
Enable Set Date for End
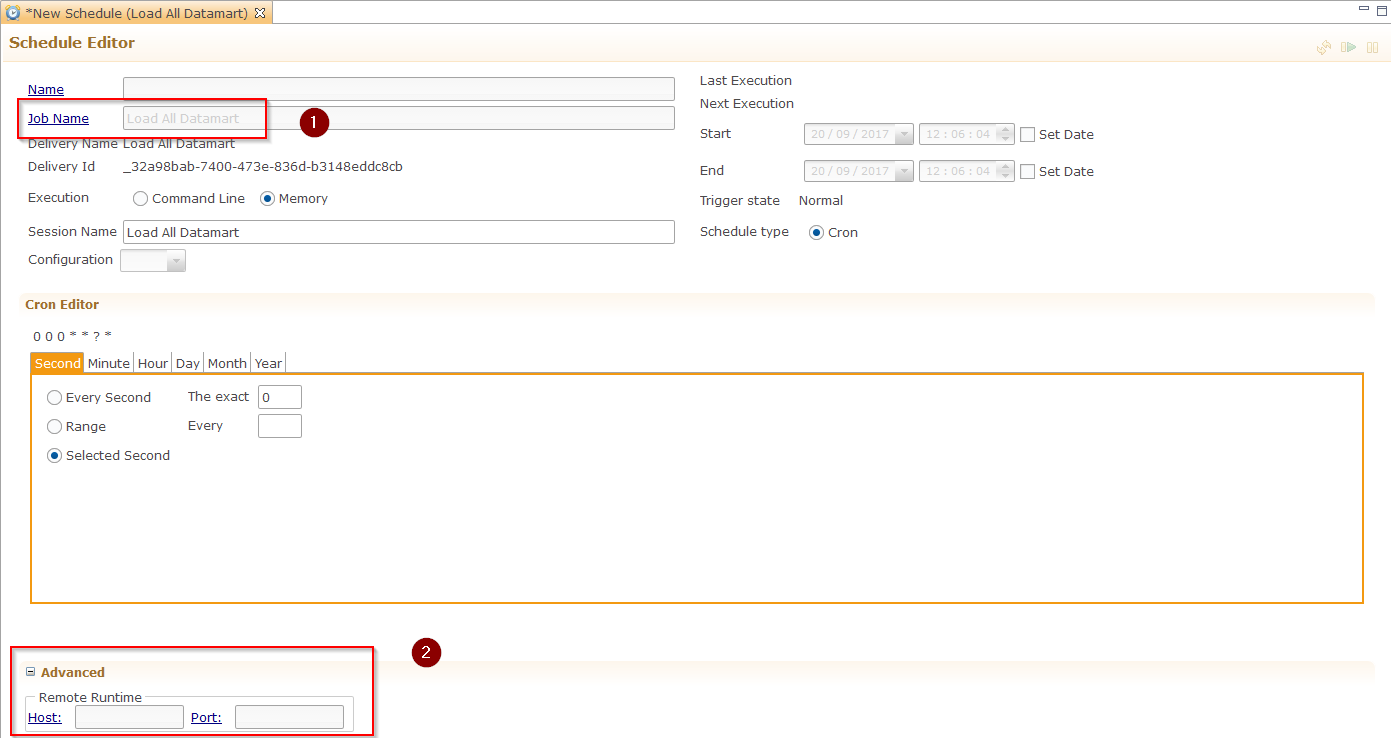[x=1027, y=172]
